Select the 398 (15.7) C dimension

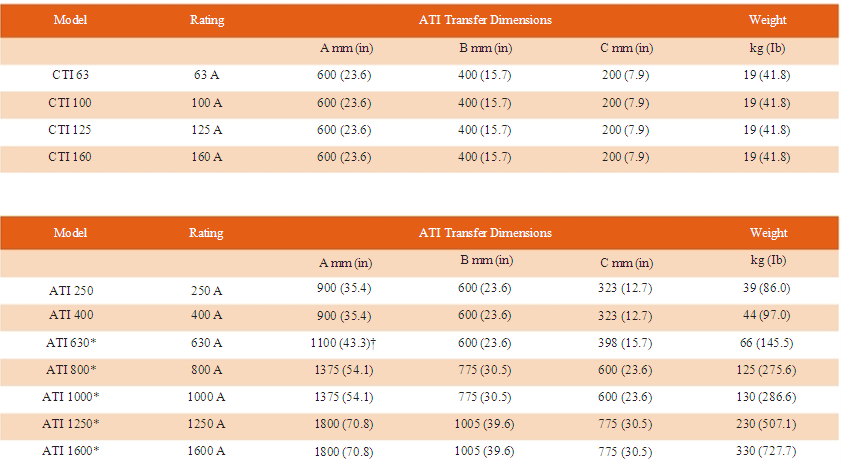(625, 342)
